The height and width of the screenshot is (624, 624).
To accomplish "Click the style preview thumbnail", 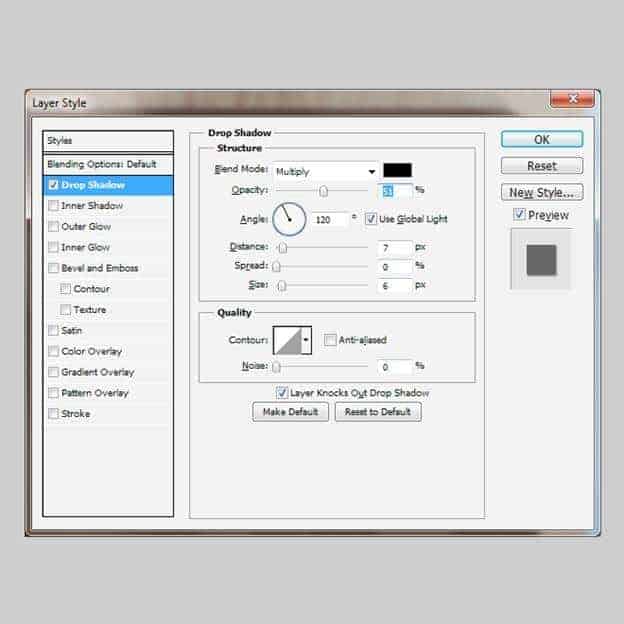I will point(541,259).
